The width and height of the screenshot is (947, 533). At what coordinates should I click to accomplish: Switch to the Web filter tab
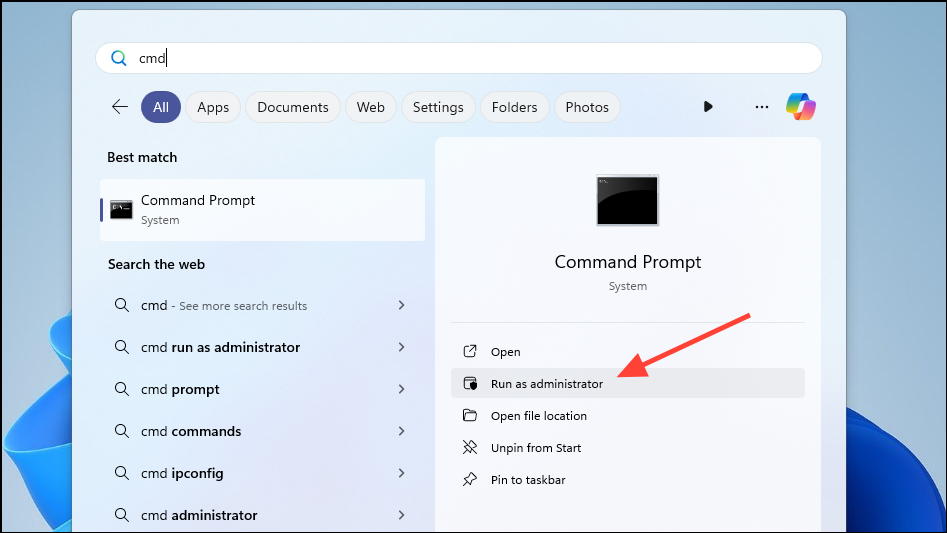(370, 107)
